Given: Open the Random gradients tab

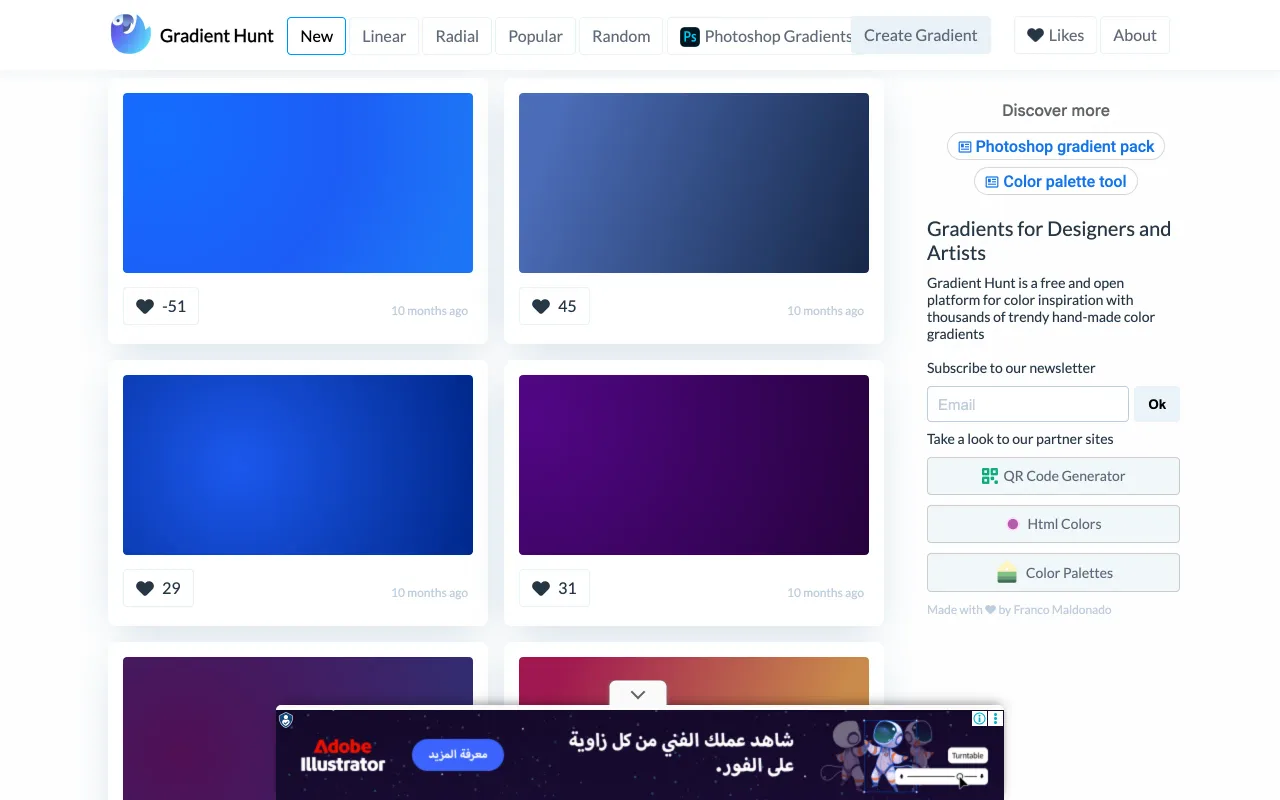Looking at the screenshot, I should tap(621, 36).
